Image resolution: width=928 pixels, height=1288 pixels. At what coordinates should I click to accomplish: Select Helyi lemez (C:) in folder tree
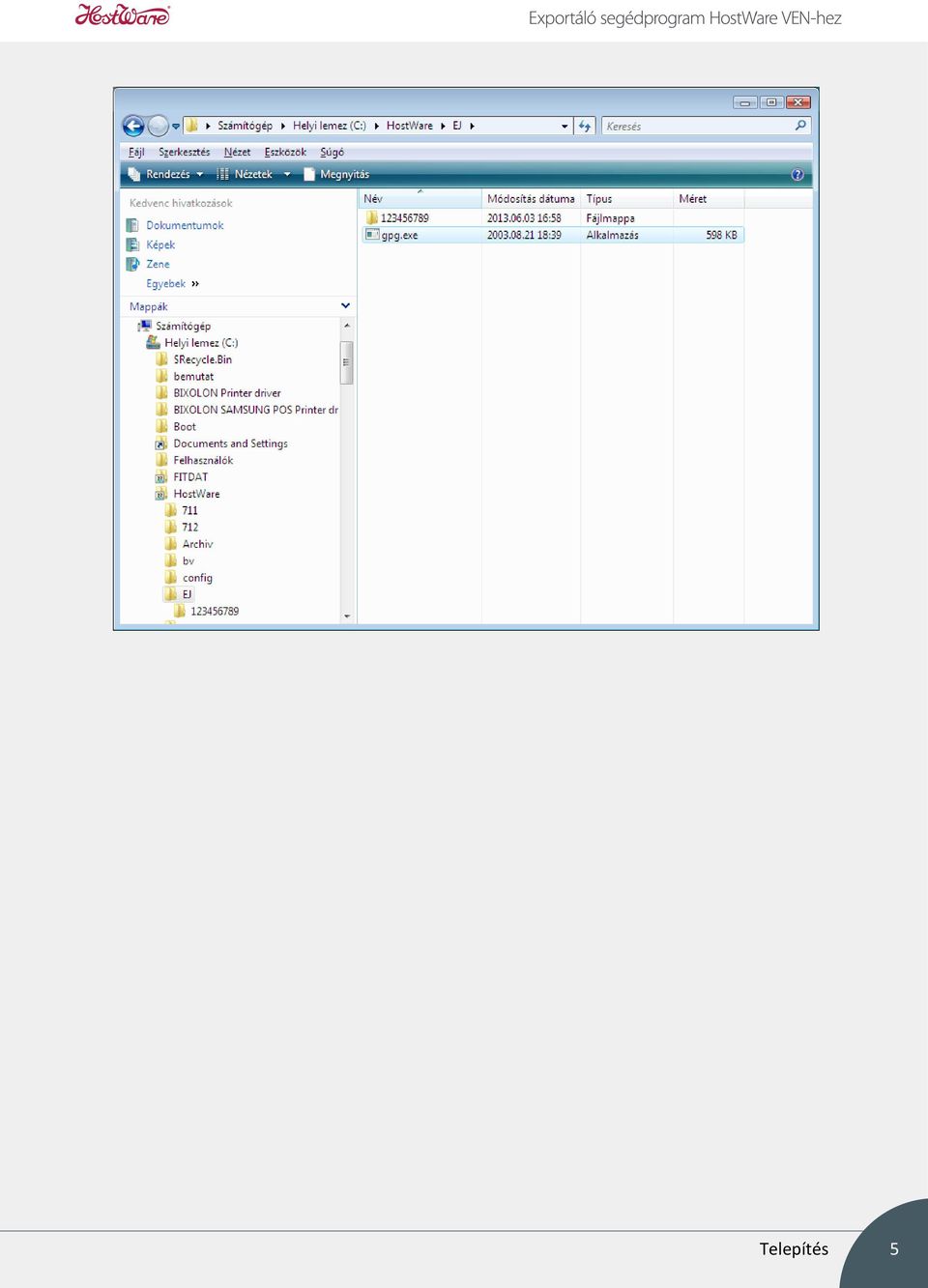(x=201, y=343)
